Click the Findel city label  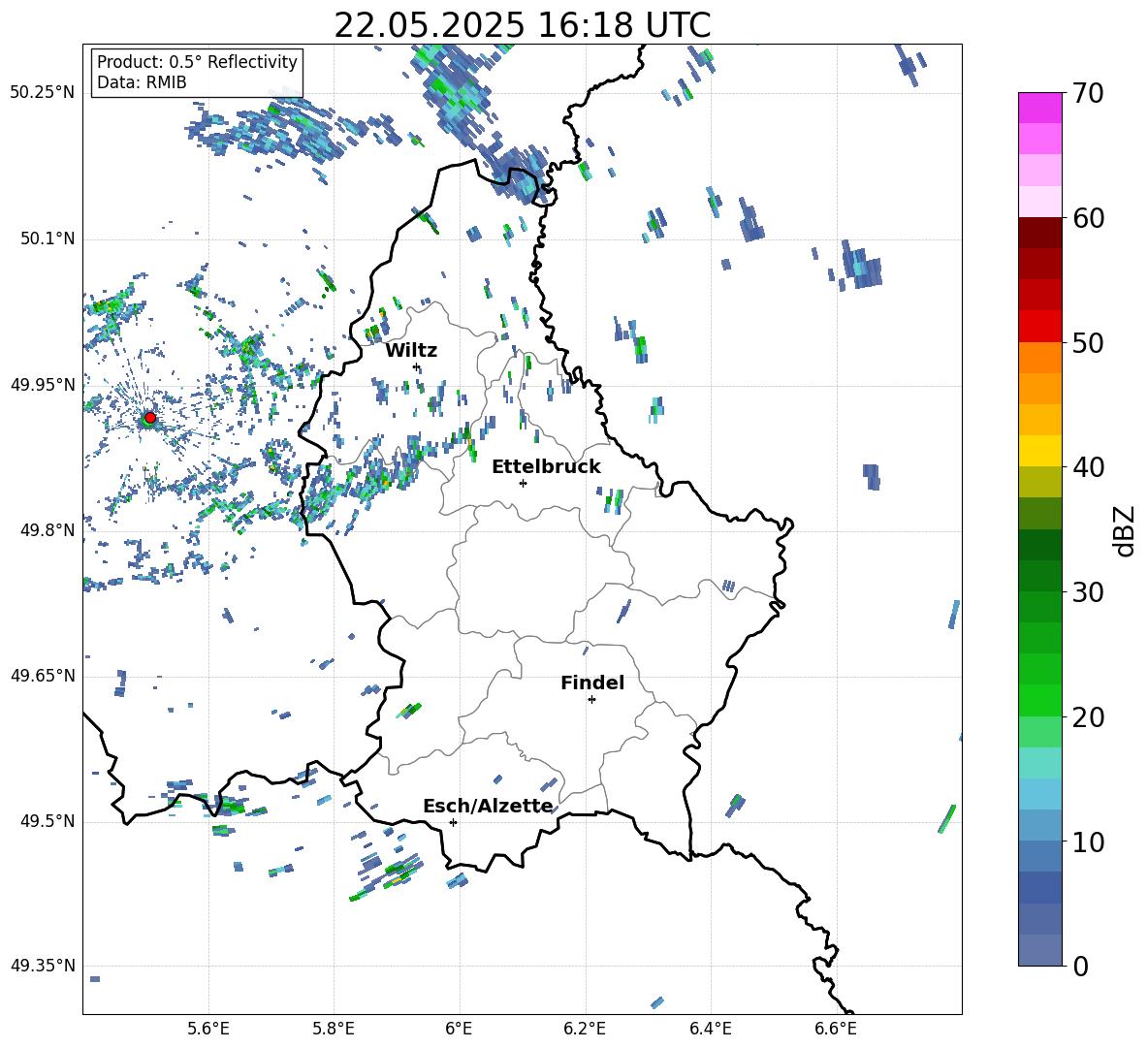coord(592,683)
